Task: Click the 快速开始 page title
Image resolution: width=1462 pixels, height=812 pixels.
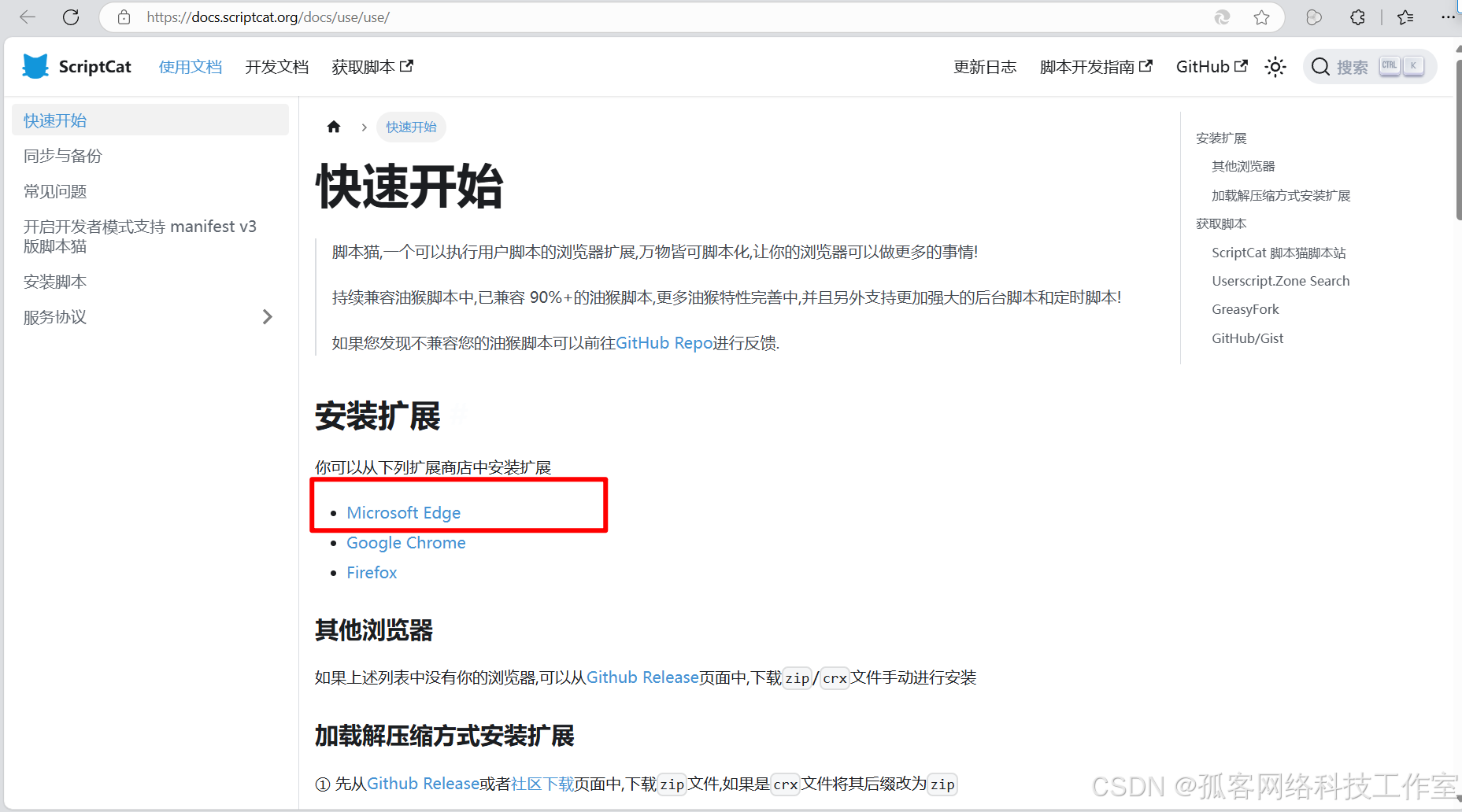Action: tap(409, 187)
